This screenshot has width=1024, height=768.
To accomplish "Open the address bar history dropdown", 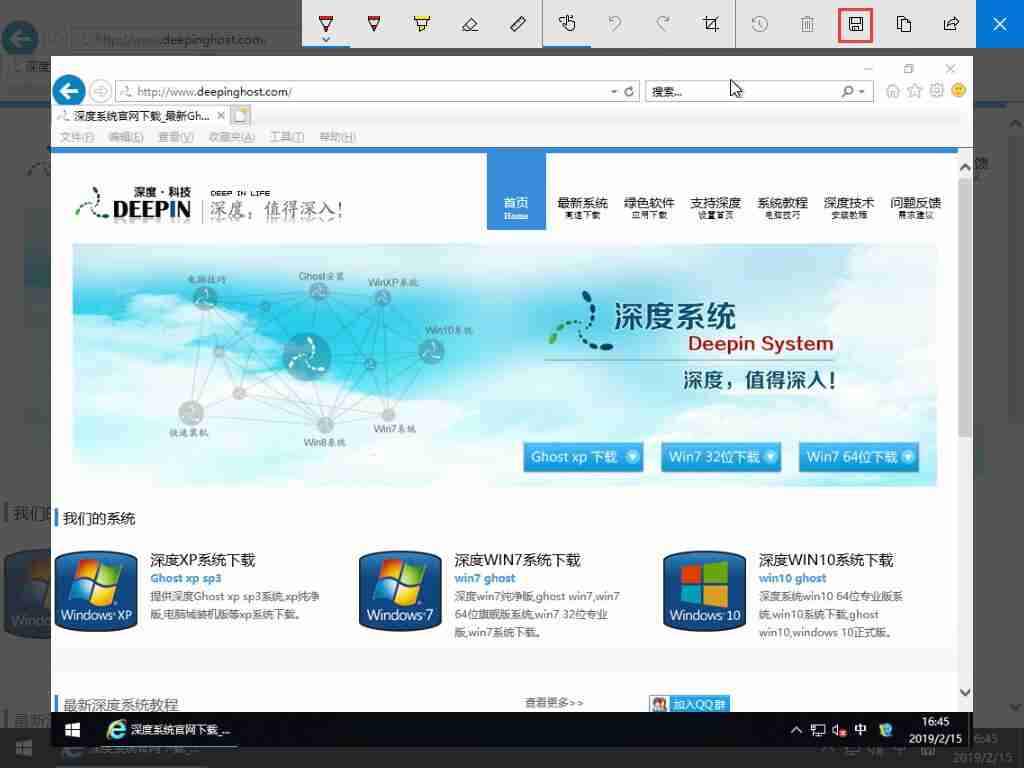I will click(614, 90).
